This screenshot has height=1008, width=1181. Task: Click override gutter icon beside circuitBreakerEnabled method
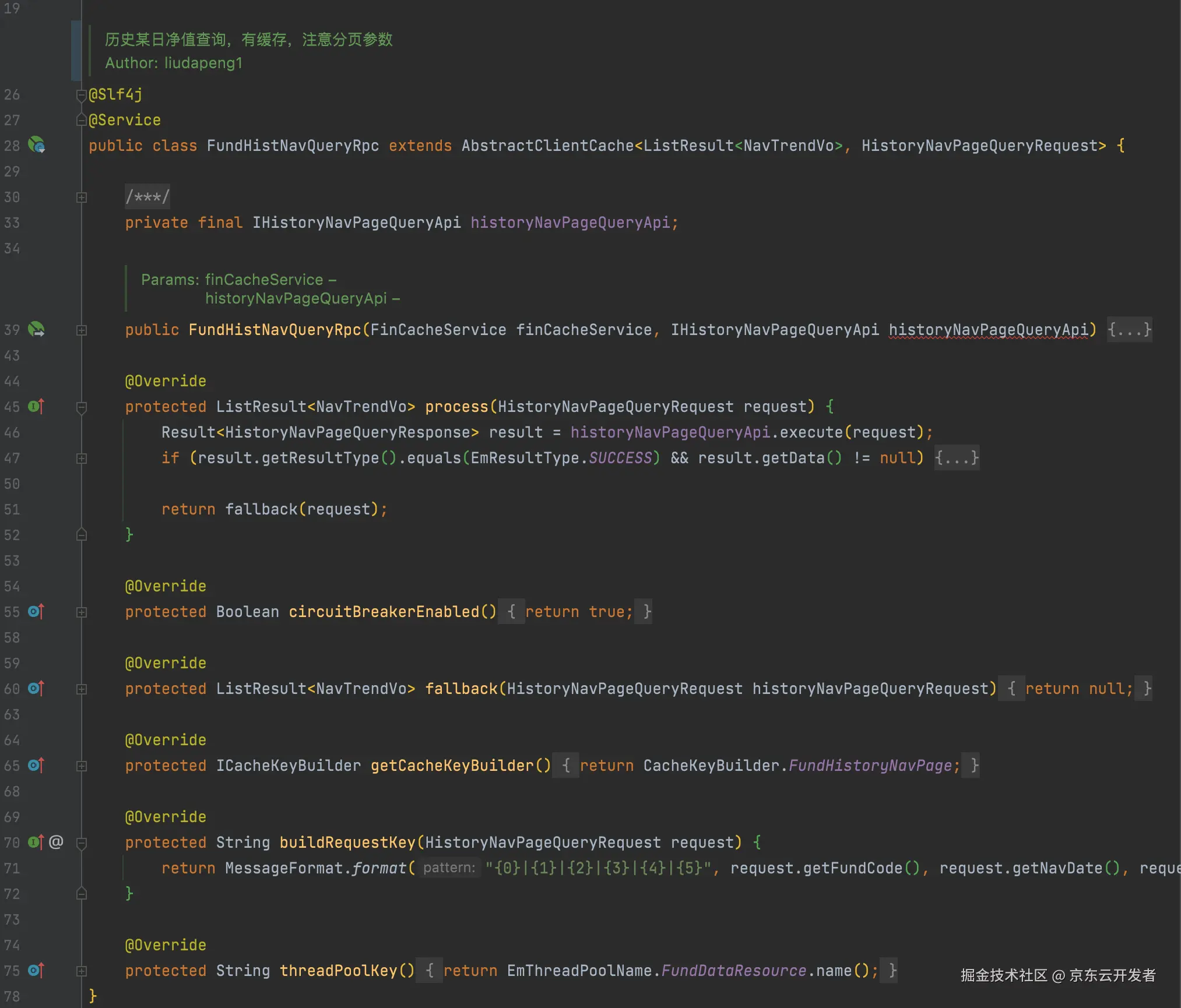36,611
